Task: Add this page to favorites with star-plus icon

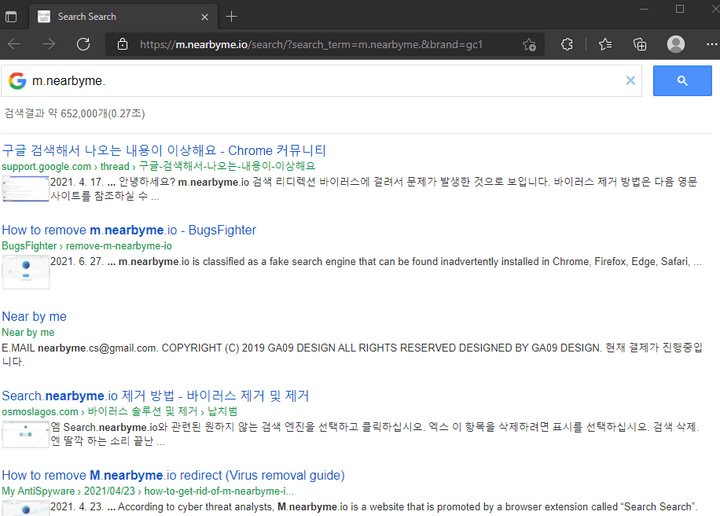Action: (529, 45)
